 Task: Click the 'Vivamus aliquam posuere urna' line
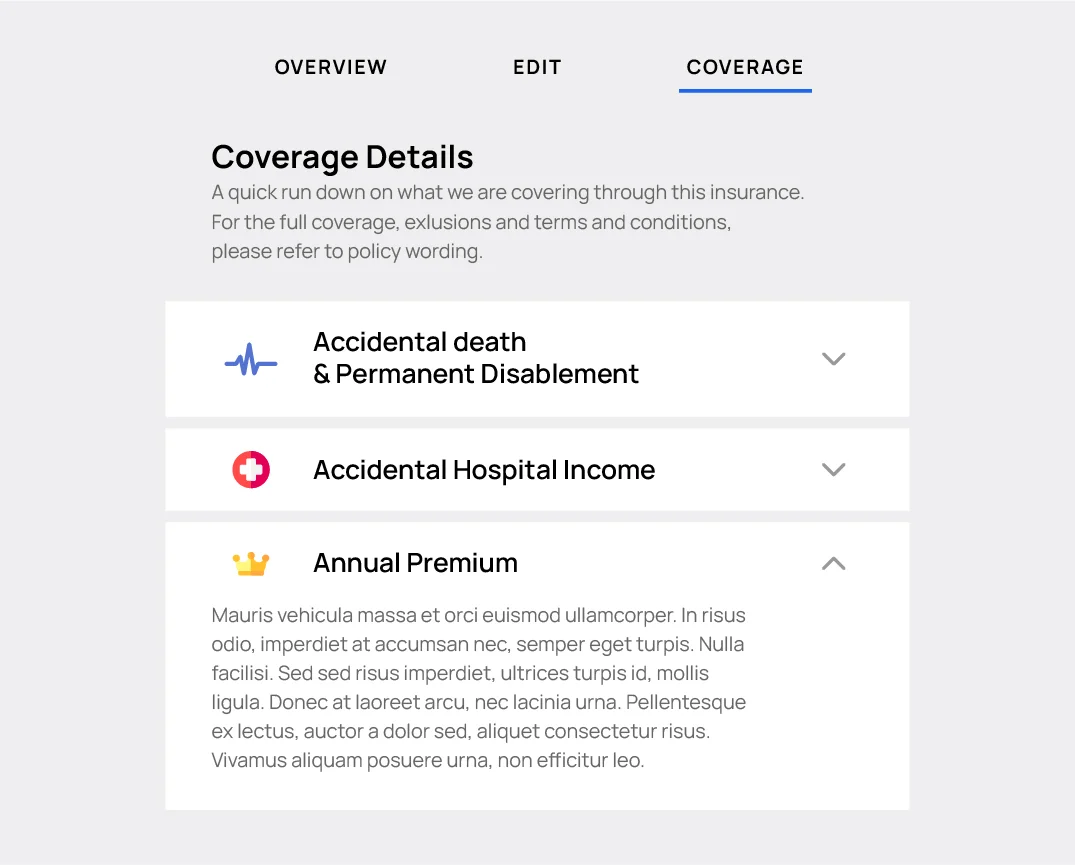pyautogui.click(x=427, y=760)
